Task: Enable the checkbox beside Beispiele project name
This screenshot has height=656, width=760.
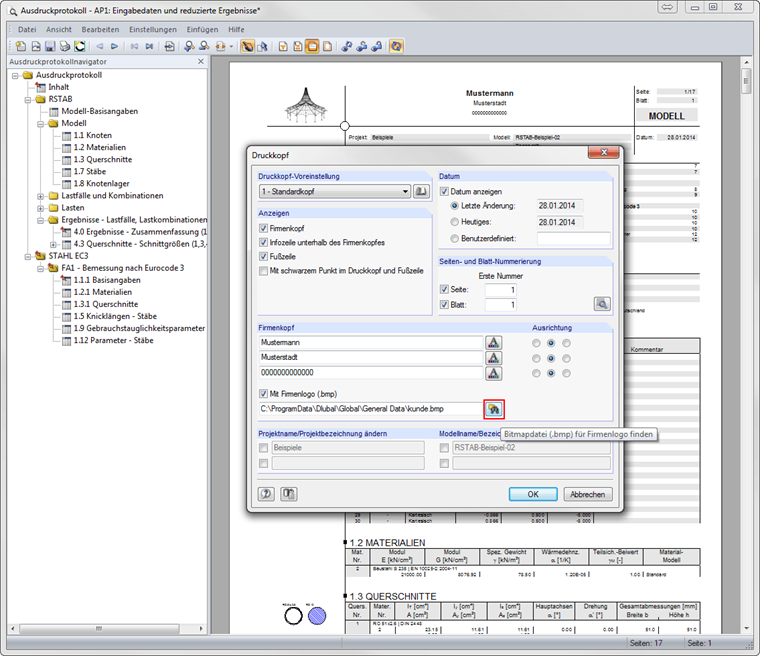Action: [264, 448]
